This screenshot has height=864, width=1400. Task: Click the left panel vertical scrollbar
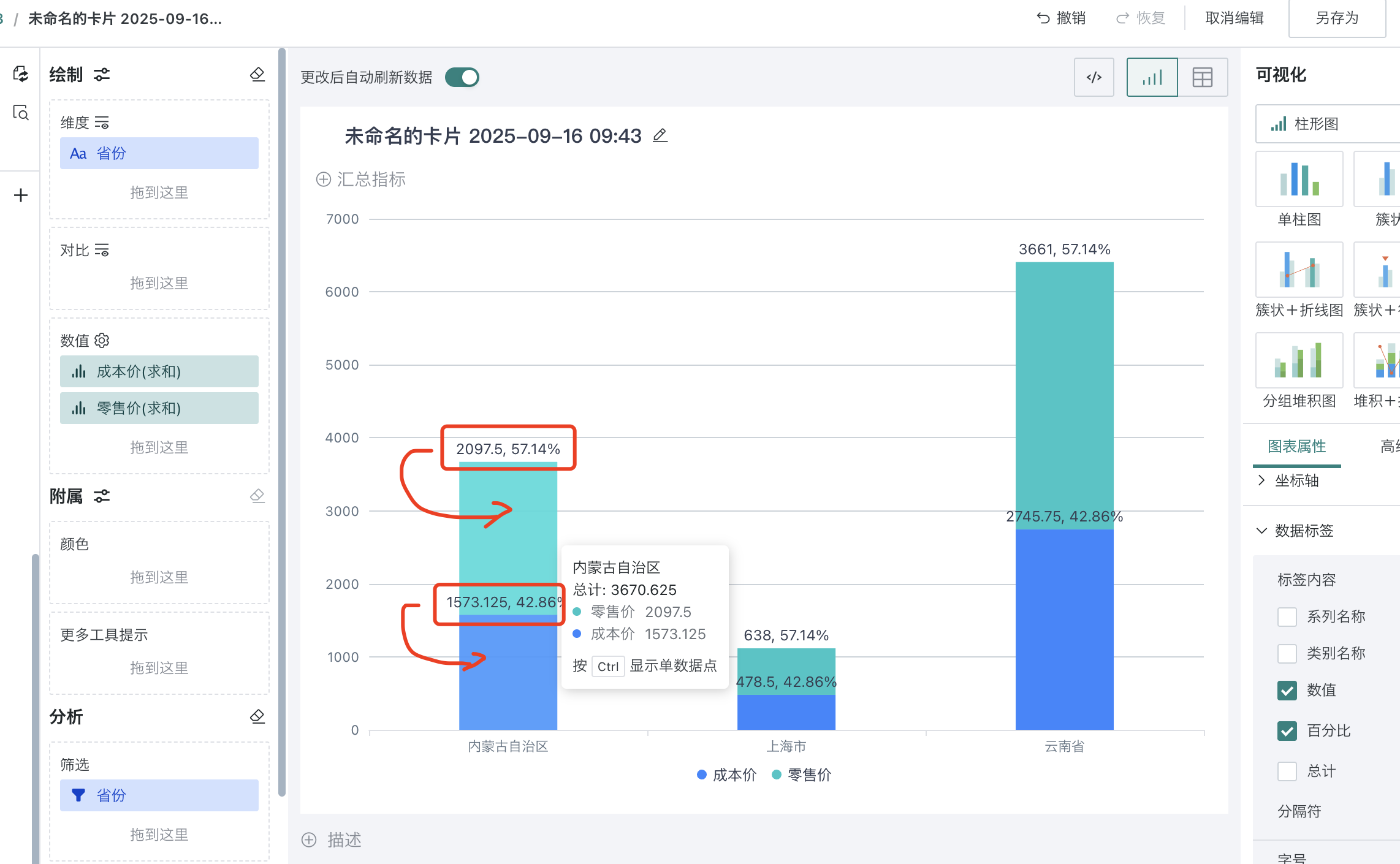[282, 423]
